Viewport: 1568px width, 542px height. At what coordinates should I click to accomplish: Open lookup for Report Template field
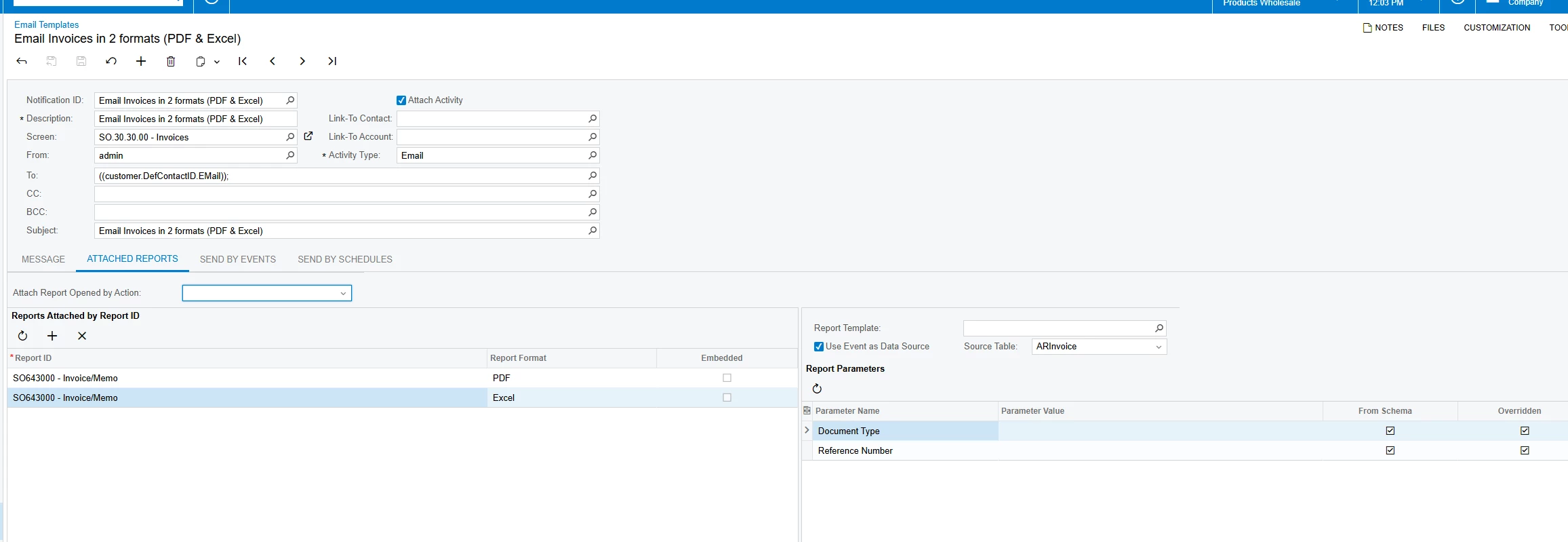[1159, 328]
